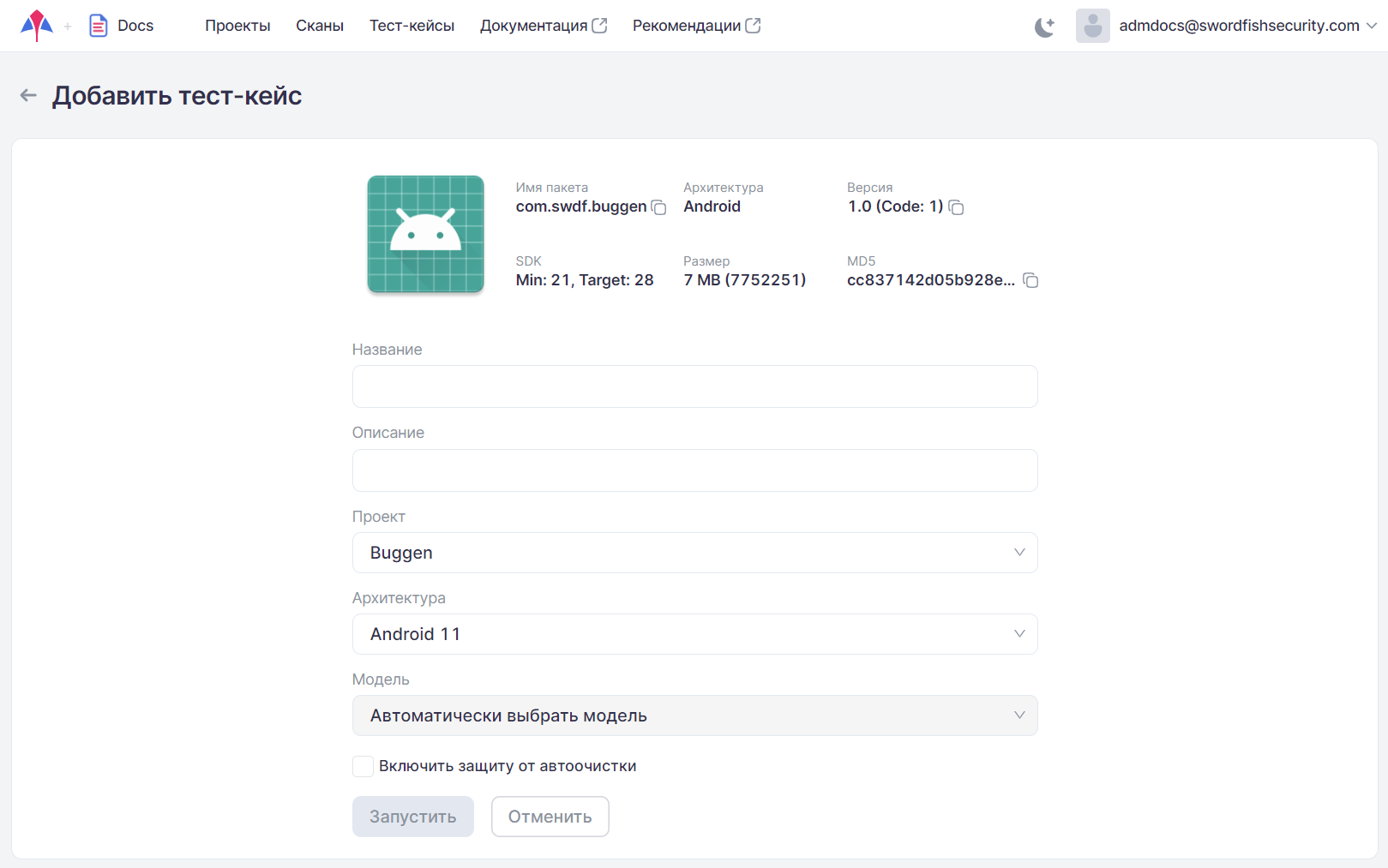Toggle dark mode moon icon
Screen dimensions: 1388x868
click(1044, 27)
